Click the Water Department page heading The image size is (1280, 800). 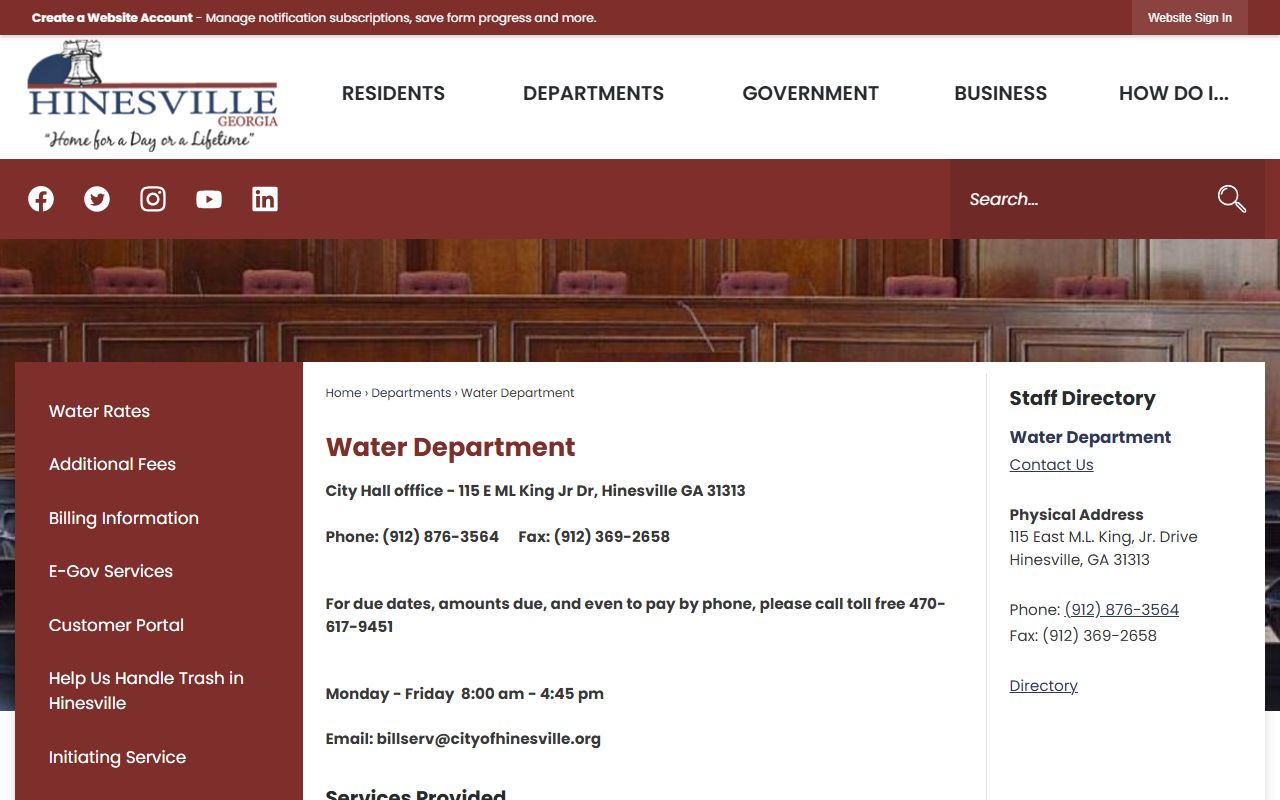point(450,447)
